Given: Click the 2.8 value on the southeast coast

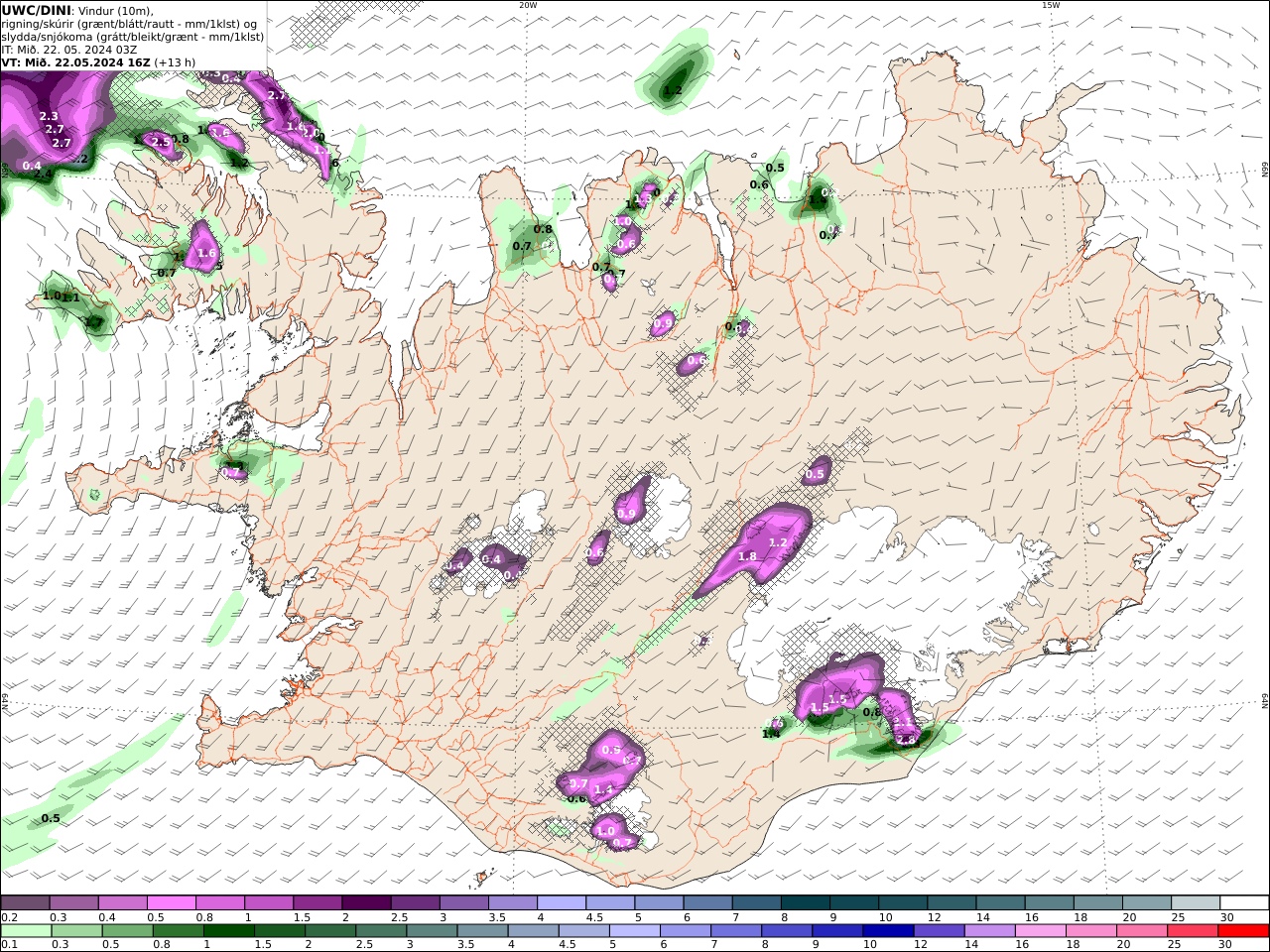Looking at the screenshot, I should click(906, 740).
